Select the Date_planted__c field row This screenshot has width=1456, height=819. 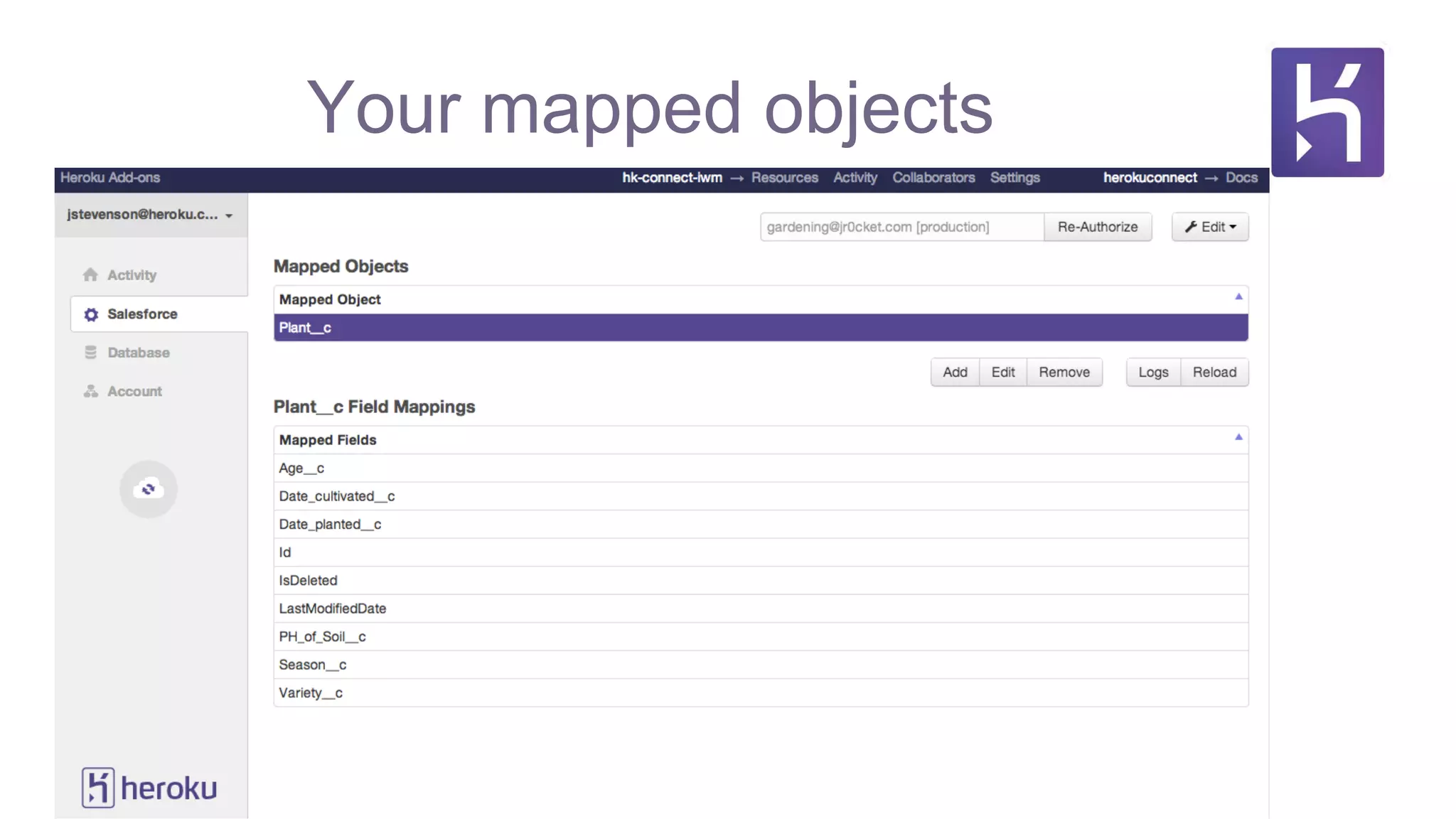(x=761, y=525)
